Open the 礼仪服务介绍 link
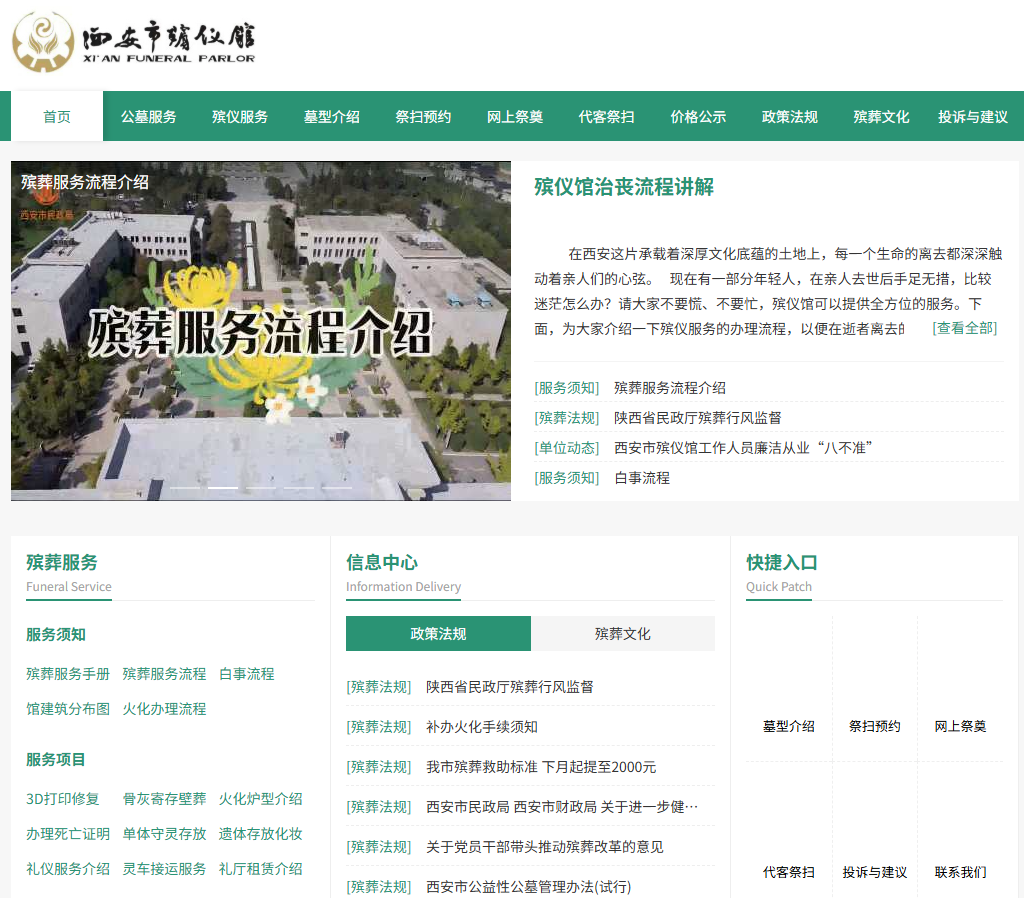This screenshot has height=898, width=1024. pos(68,869)
